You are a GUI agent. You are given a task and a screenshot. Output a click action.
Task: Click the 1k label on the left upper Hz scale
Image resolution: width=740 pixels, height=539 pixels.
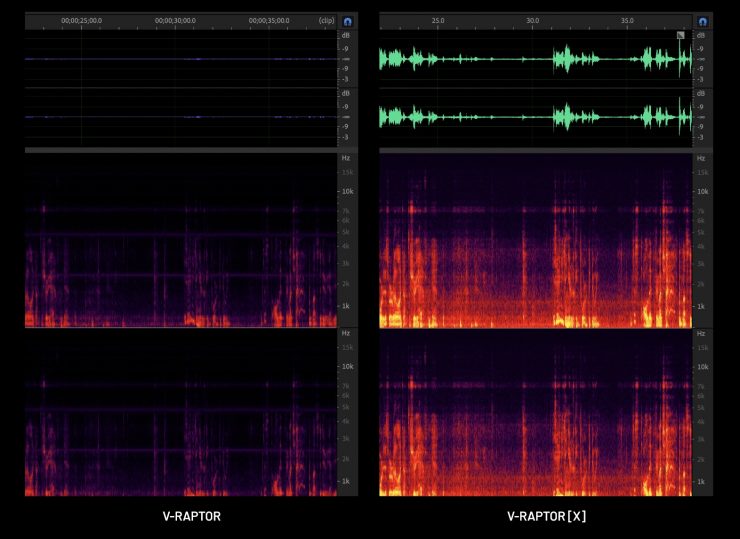point(346,306)
